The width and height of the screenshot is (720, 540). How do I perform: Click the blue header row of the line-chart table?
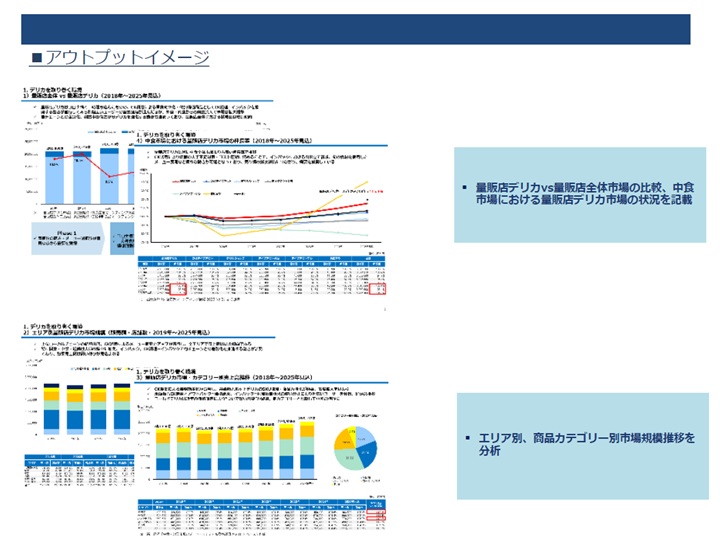click(x=261, y=261)
